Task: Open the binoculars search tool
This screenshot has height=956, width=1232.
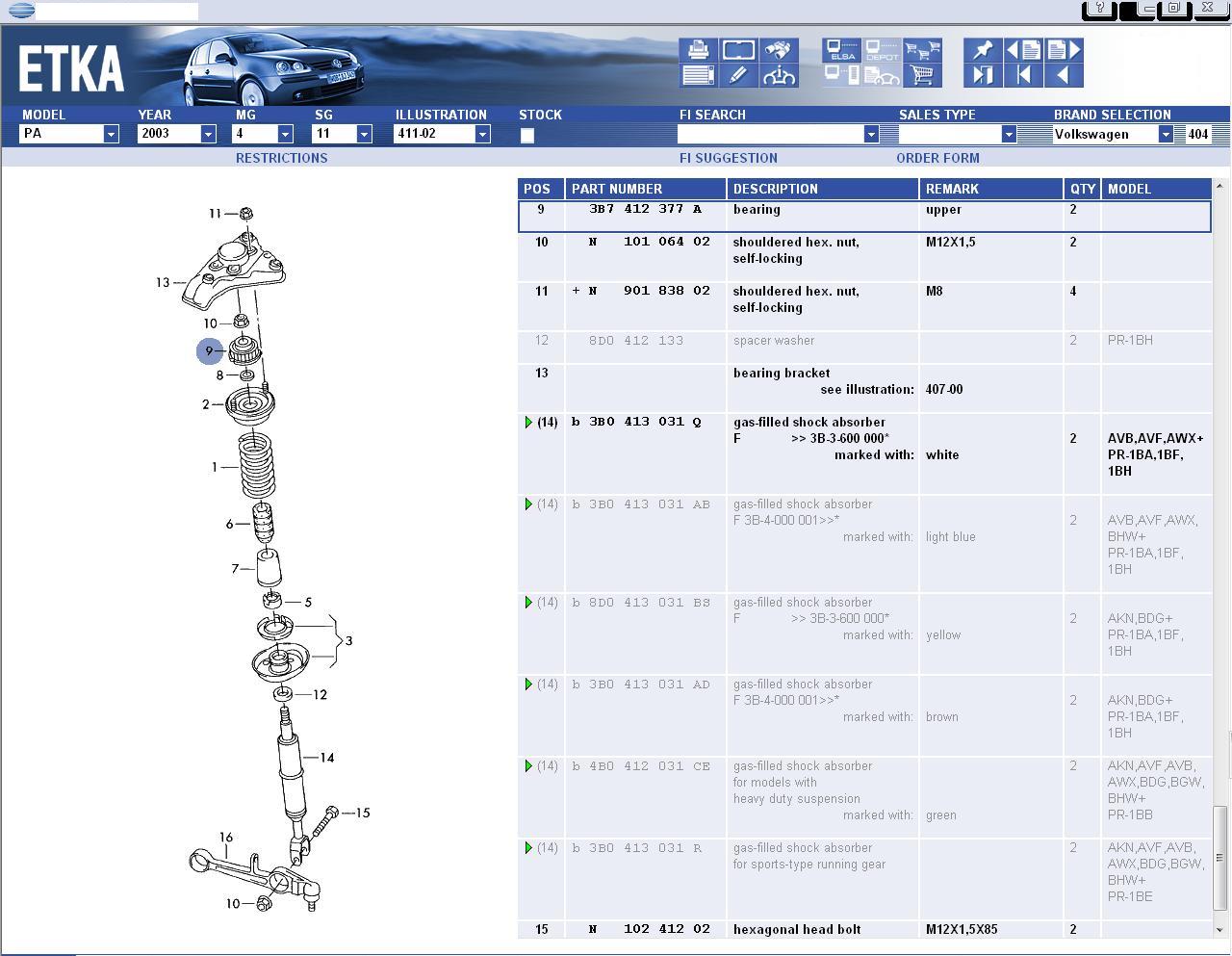Action: point(779,50)
